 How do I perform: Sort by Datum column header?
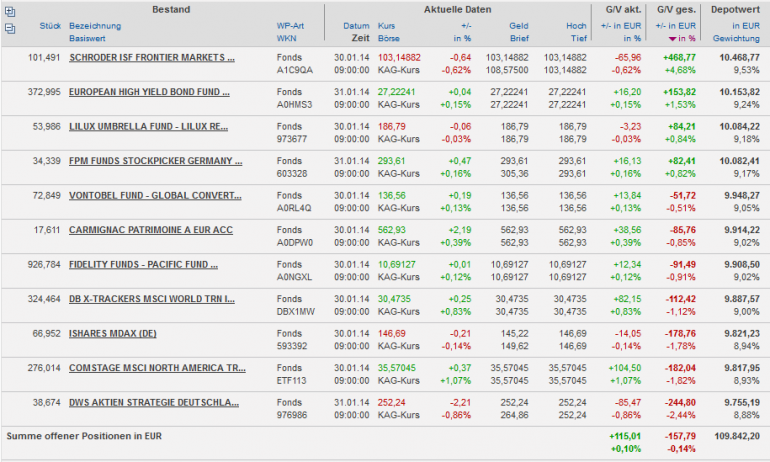click(x=356, y=25)
